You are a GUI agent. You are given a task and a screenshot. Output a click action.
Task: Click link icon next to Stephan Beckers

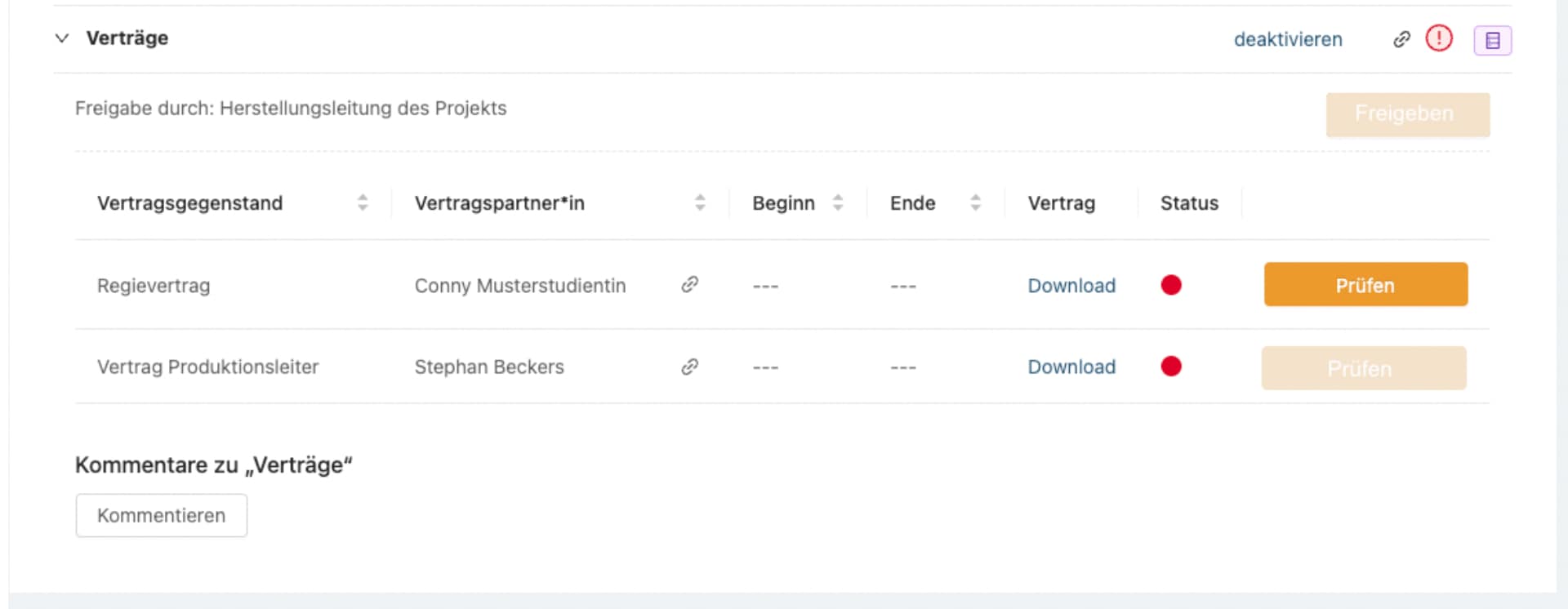coord(690,367)
